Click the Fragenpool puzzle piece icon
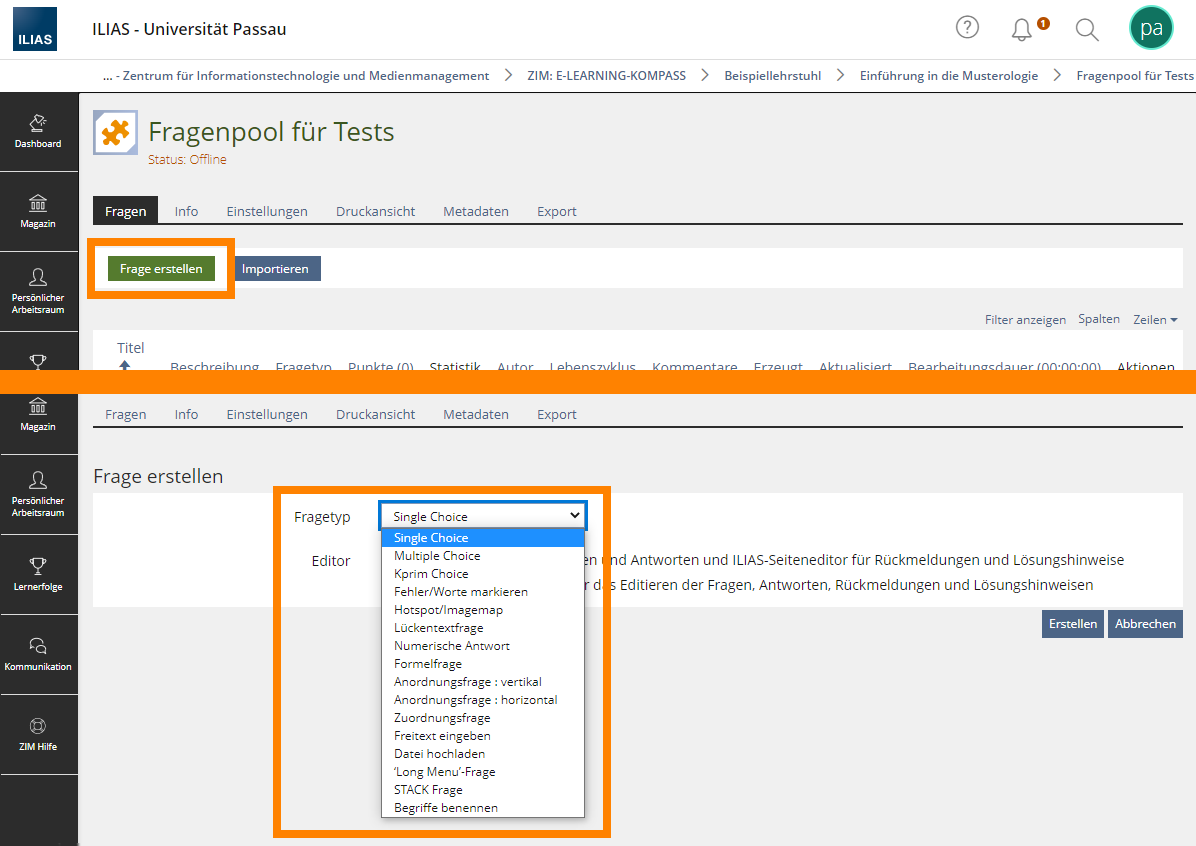 pyautogui.click(x=115, y=133)
